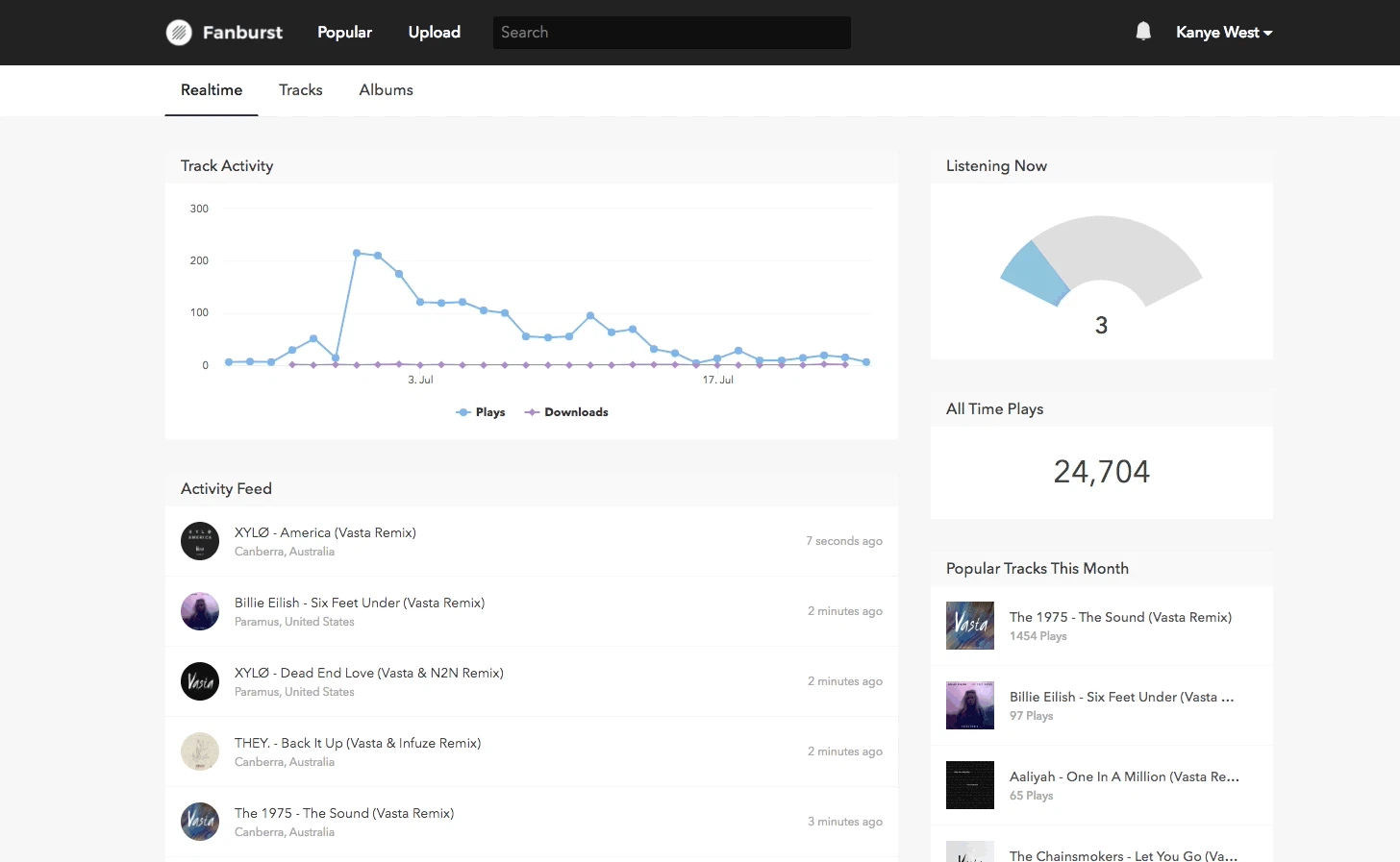The image size is (1400, 862).
Task: Click The 1975 feed avatar
Action: (200, 822)
